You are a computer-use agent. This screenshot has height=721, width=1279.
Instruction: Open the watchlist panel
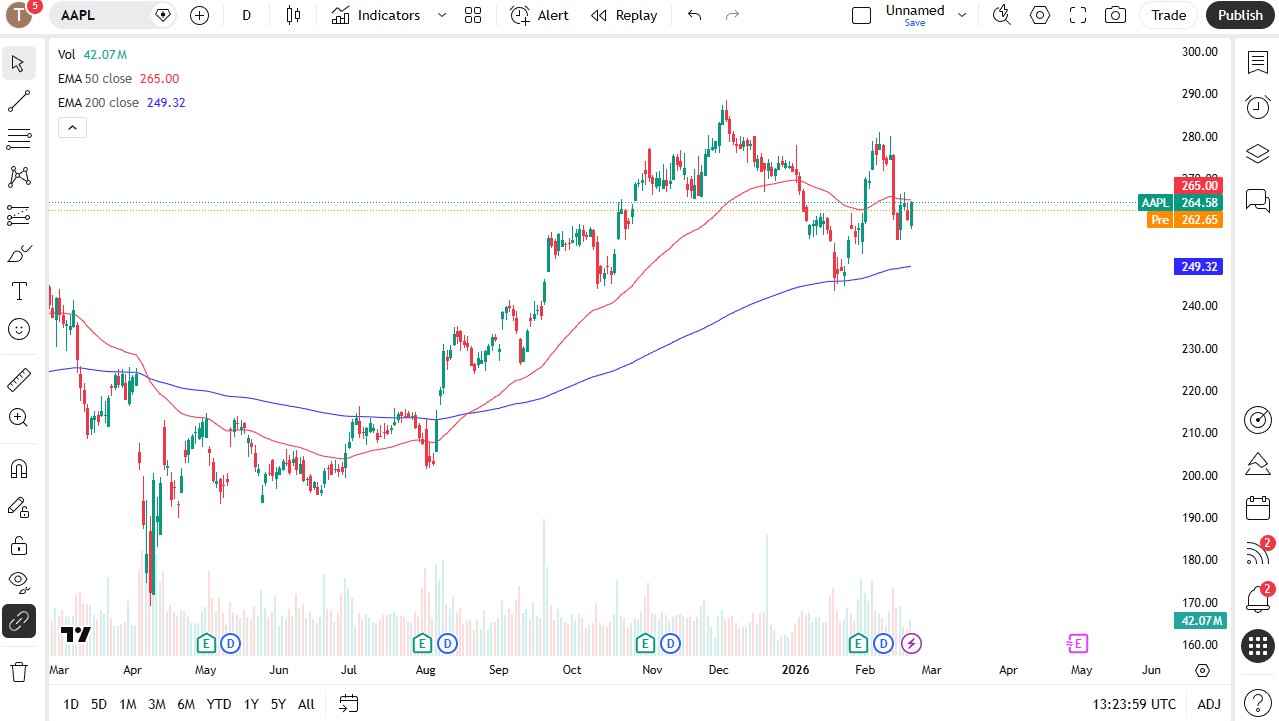pyautogui.click(x=1258, y=62)
